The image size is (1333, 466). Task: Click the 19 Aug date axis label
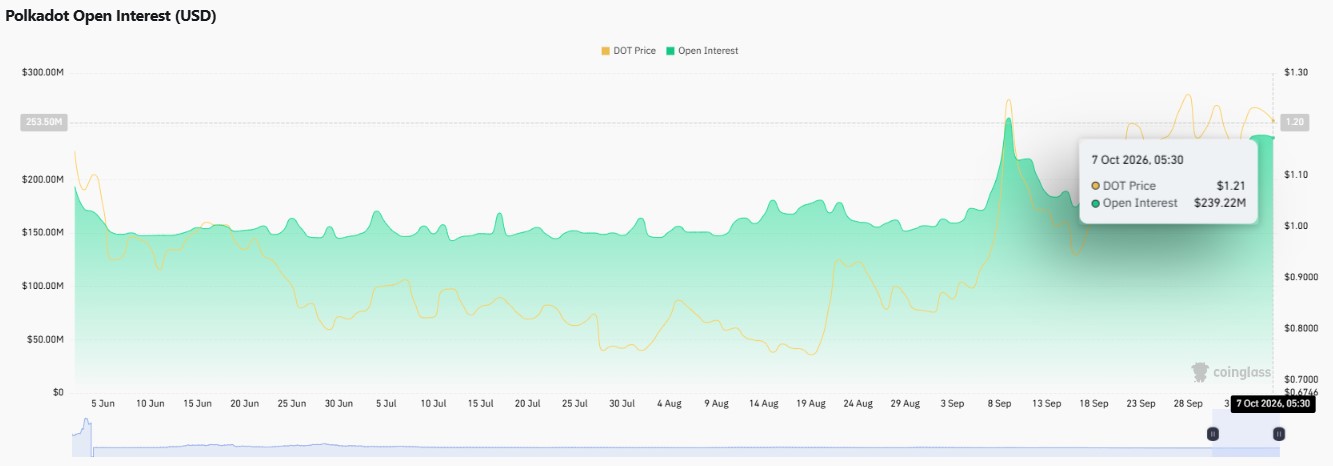811,404
